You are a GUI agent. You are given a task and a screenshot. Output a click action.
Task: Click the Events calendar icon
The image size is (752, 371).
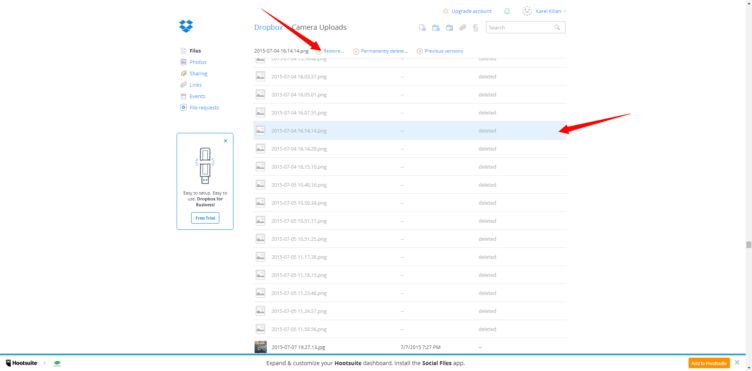(x=183, y=96)
